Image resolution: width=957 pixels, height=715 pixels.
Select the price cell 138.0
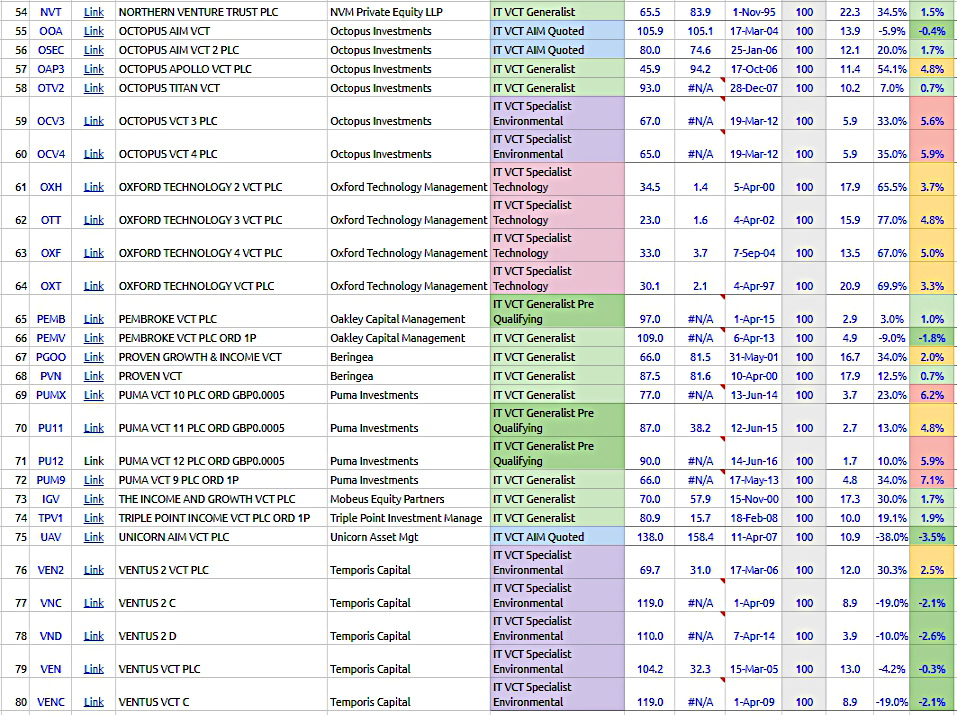coord(650,537)
